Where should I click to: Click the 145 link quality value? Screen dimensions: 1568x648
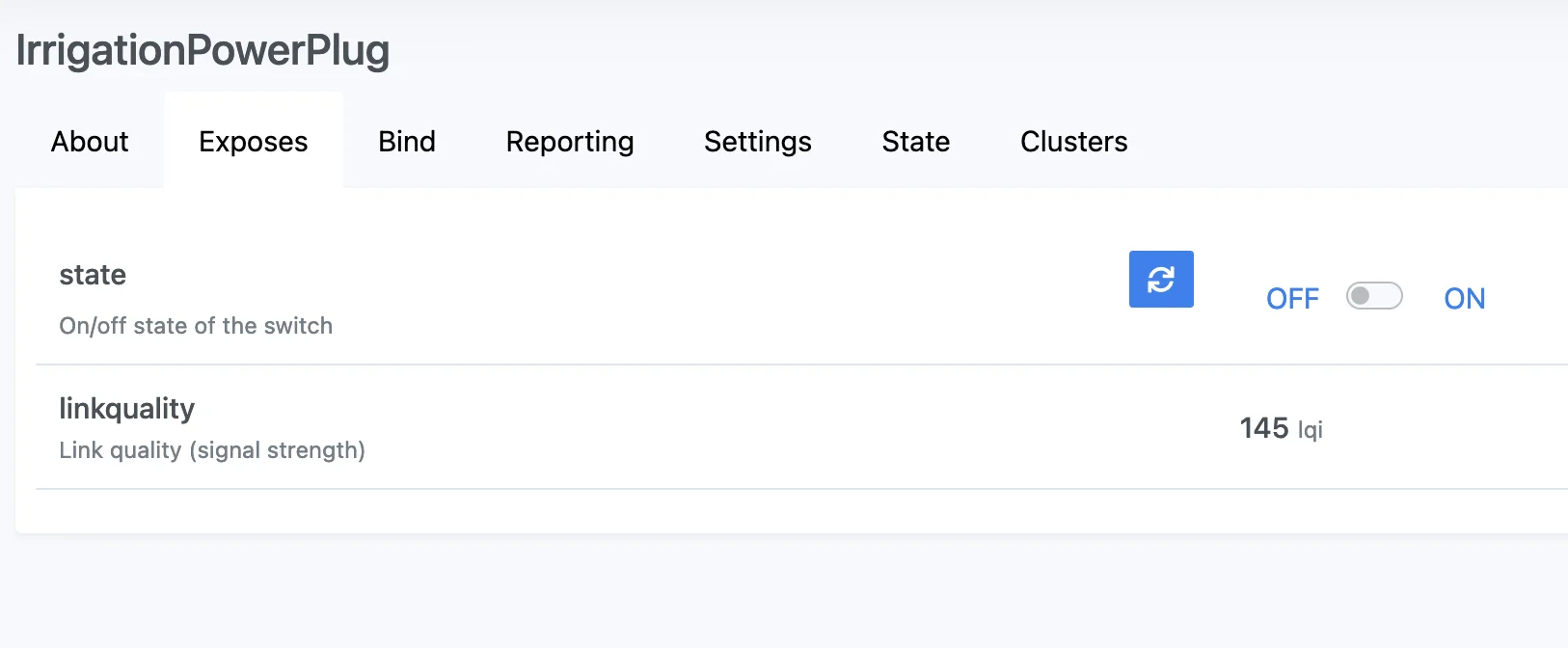(1263, 428)
